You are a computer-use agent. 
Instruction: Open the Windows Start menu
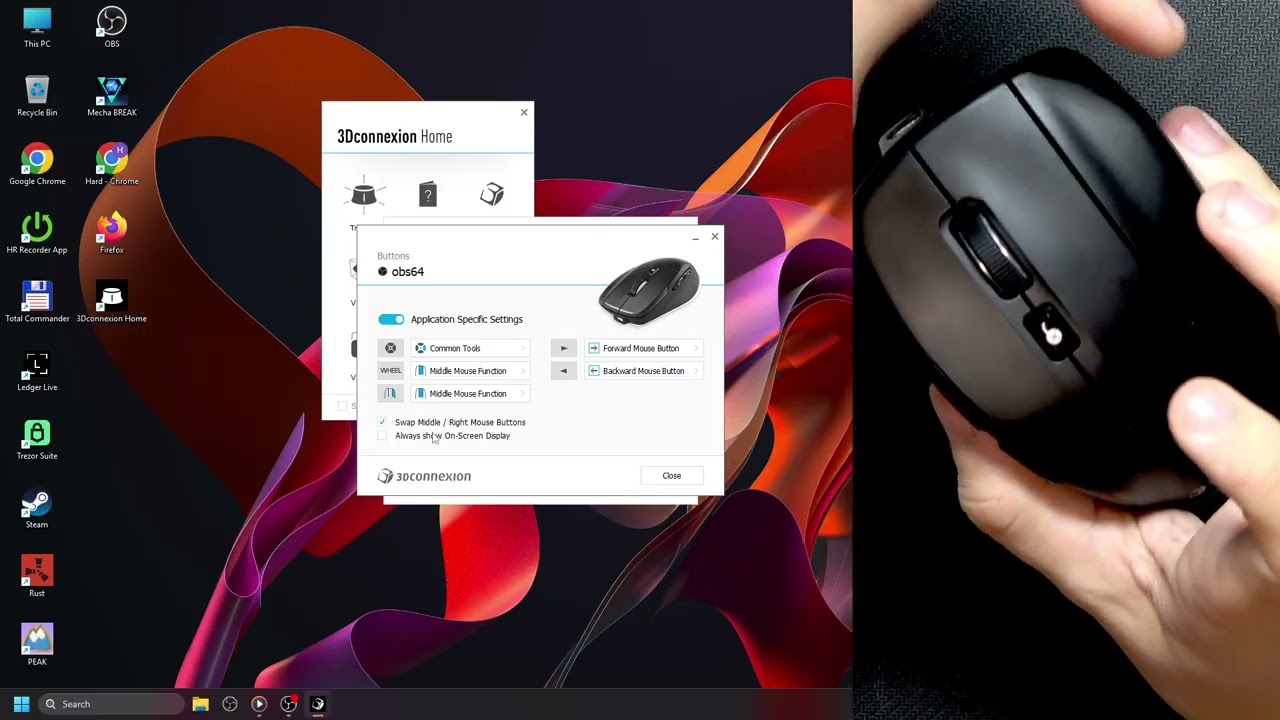click(21, 704)
